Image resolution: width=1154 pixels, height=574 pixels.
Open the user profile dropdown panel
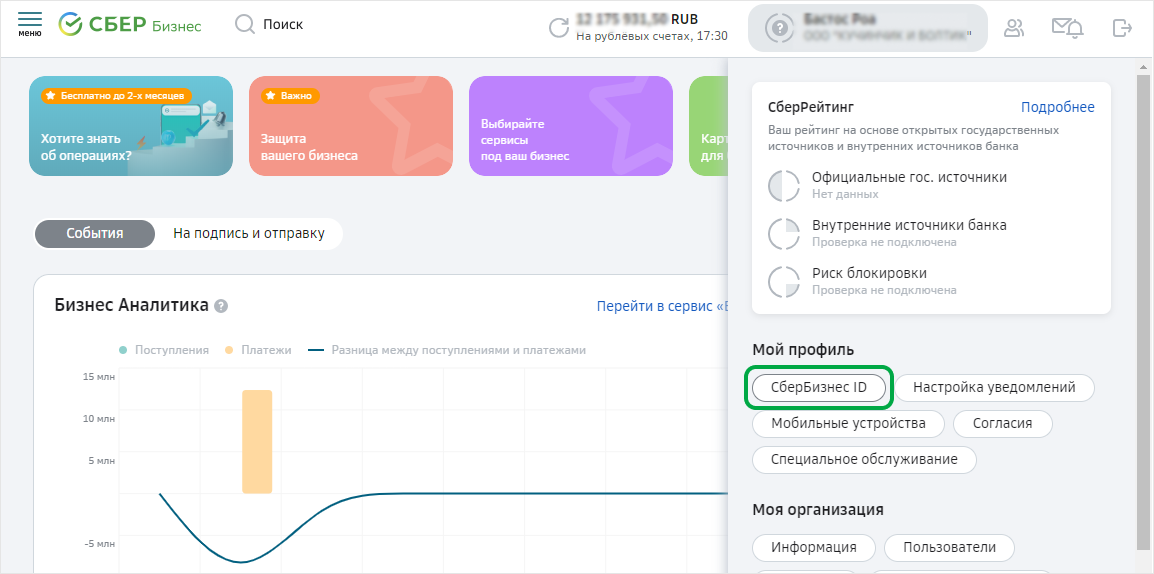pyautogui.click(x=867, y=28)
